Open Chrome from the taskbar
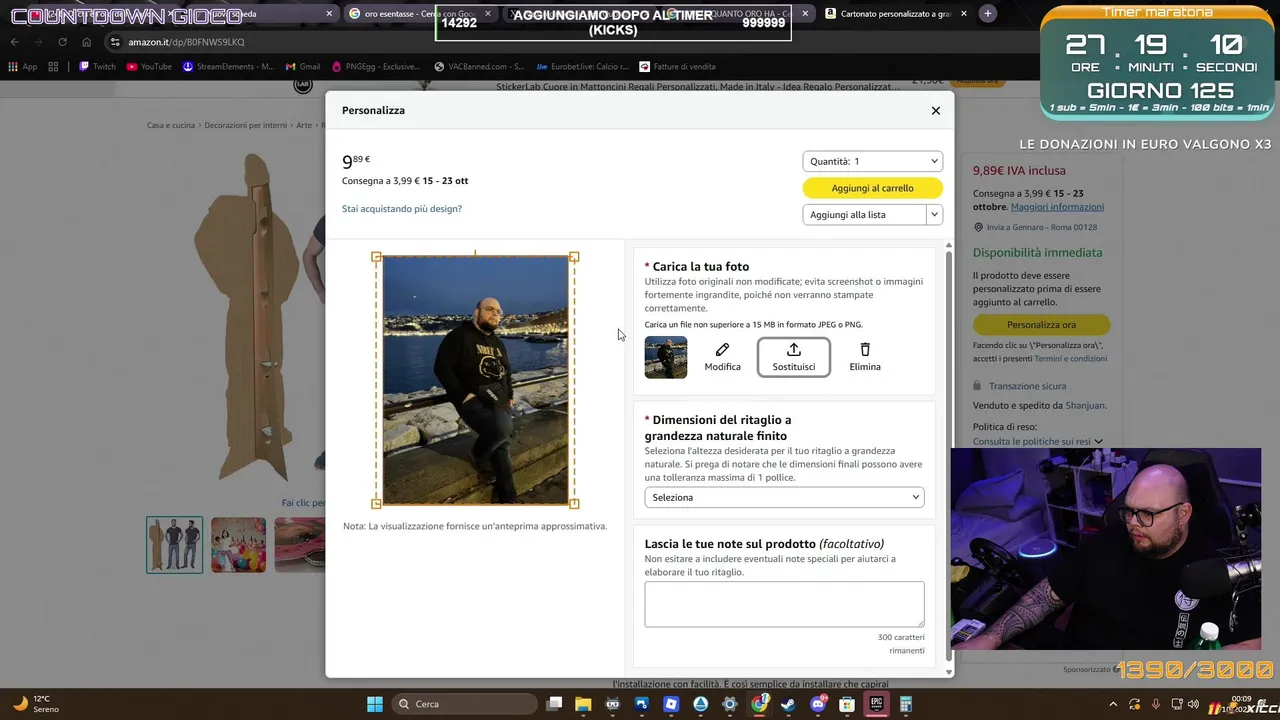 (760, 704)
